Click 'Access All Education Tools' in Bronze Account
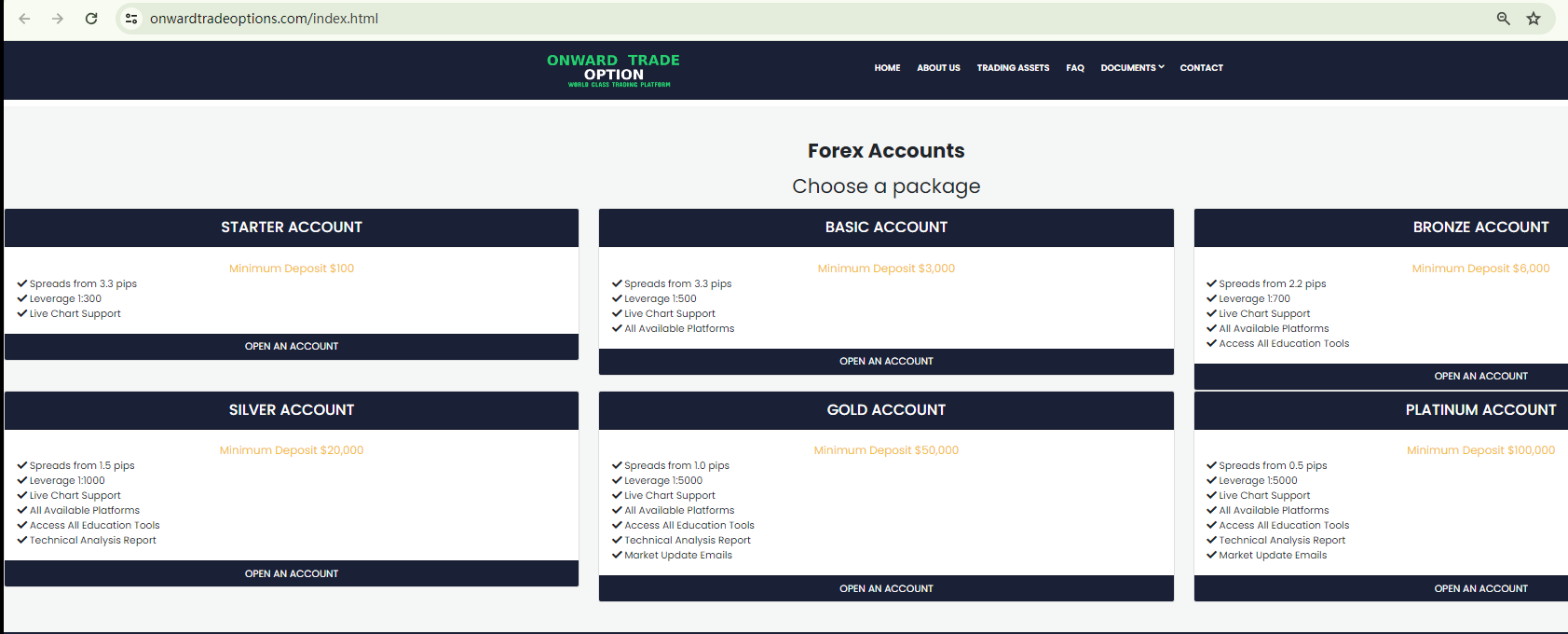This screenshot has height=634, width=1568. (1284, 344)
